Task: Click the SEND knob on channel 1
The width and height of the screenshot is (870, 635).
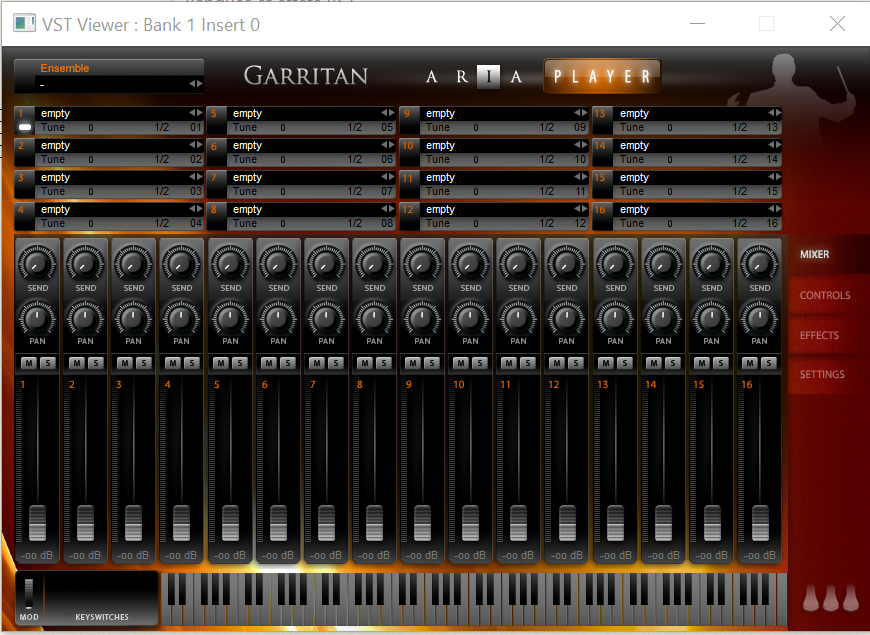Action: [37, 263]
